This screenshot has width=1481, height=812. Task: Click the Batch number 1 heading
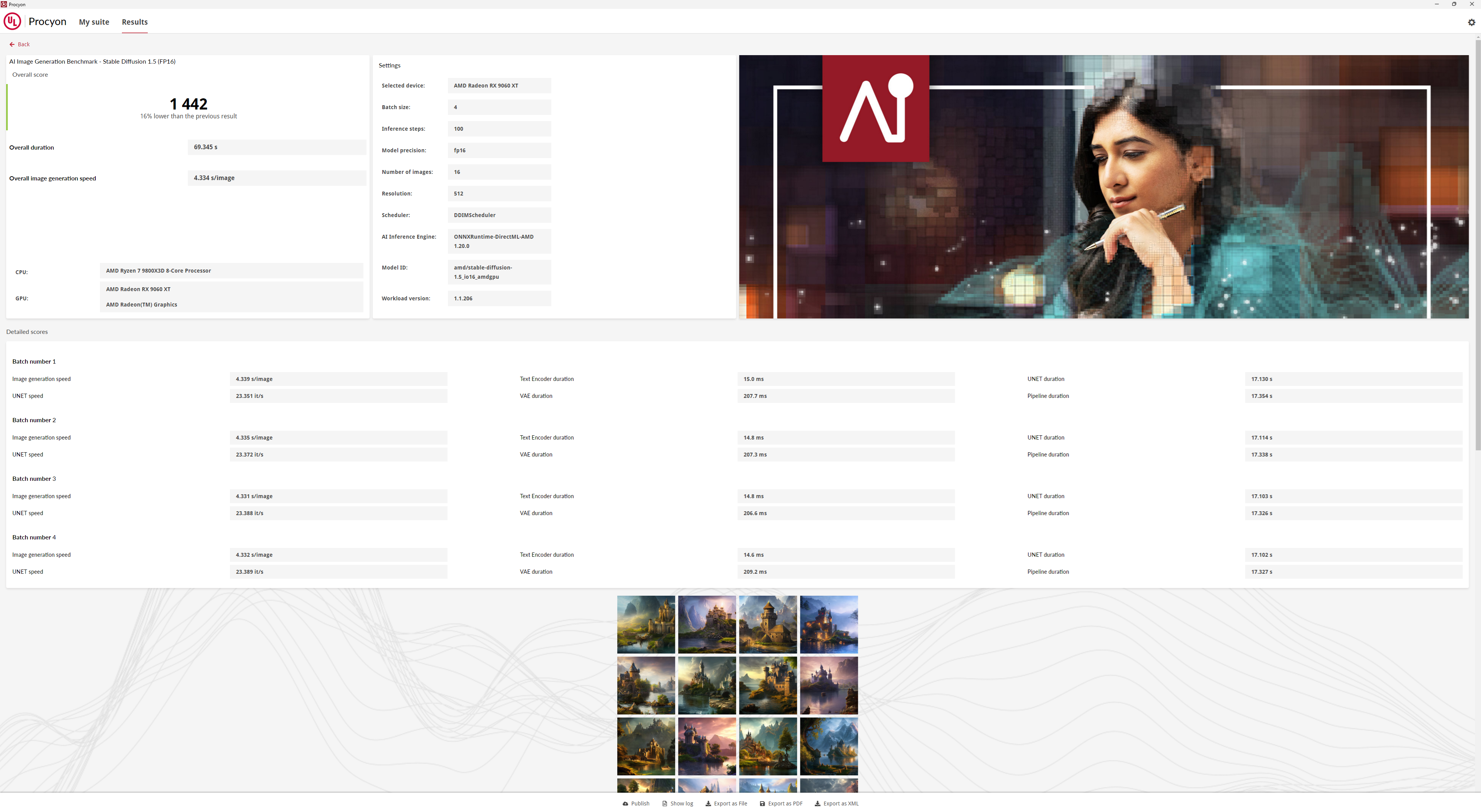tap(34, 361)
